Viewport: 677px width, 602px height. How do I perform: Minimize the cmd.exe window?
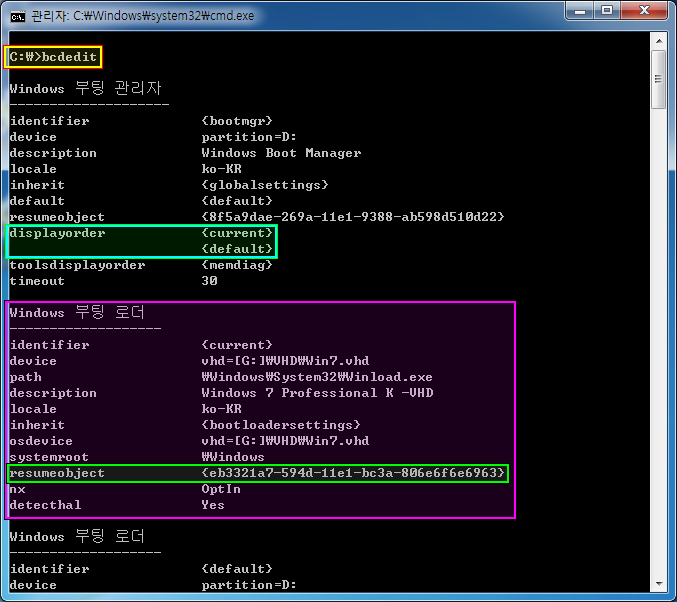[579, 10]
